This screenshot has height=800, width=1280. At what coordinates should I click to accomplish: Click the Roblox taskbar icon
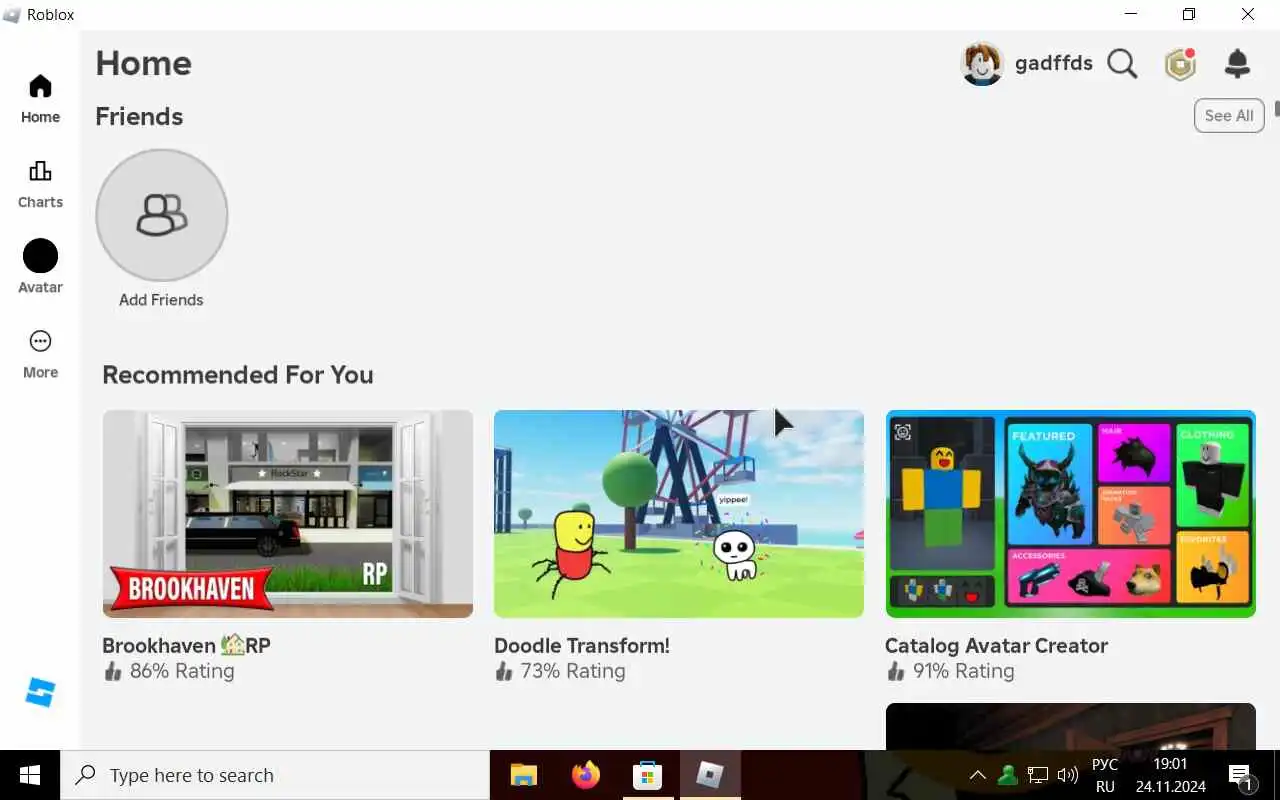click(710, 775)
